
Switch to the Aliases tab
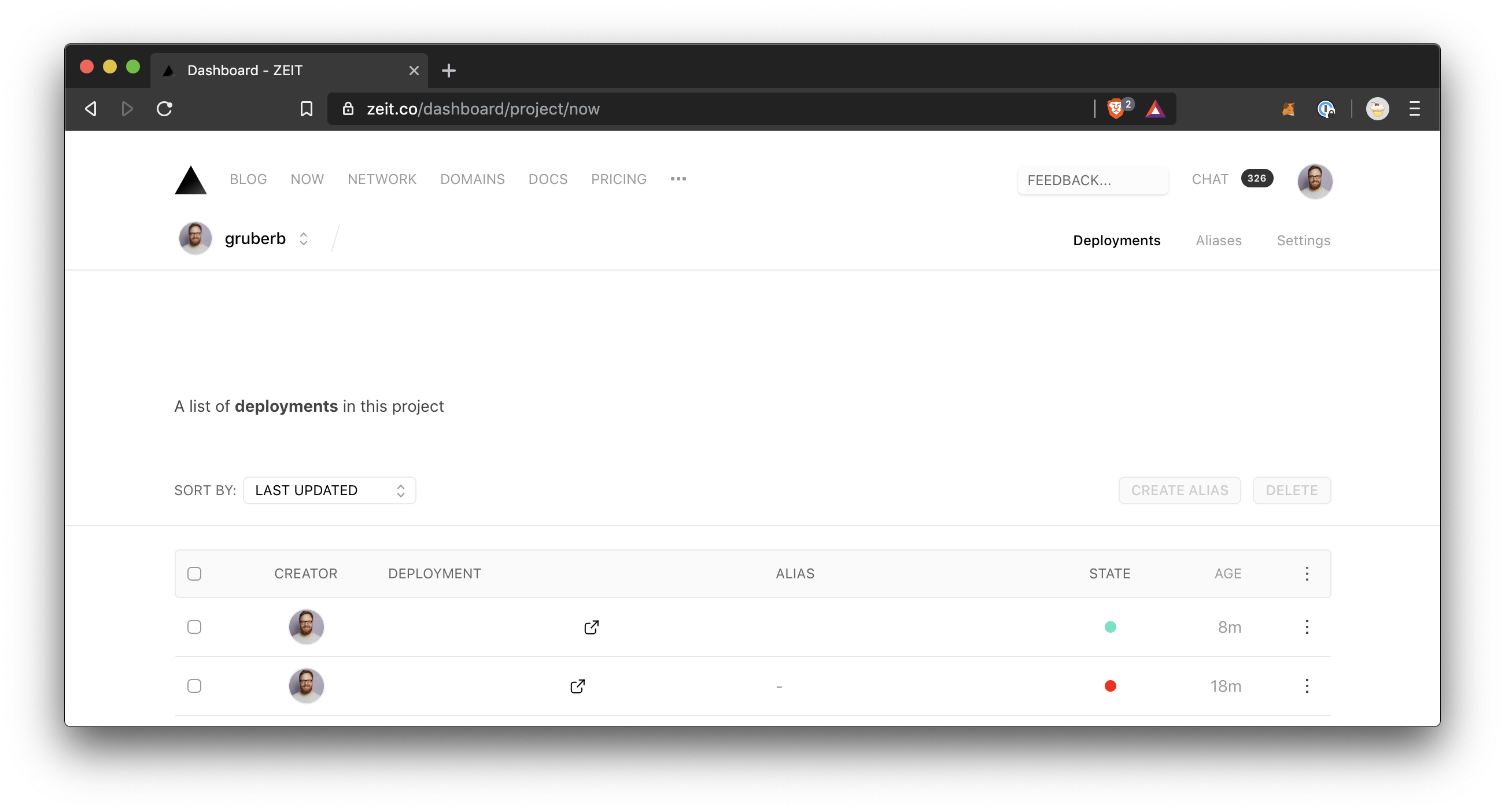(1218, 240)
